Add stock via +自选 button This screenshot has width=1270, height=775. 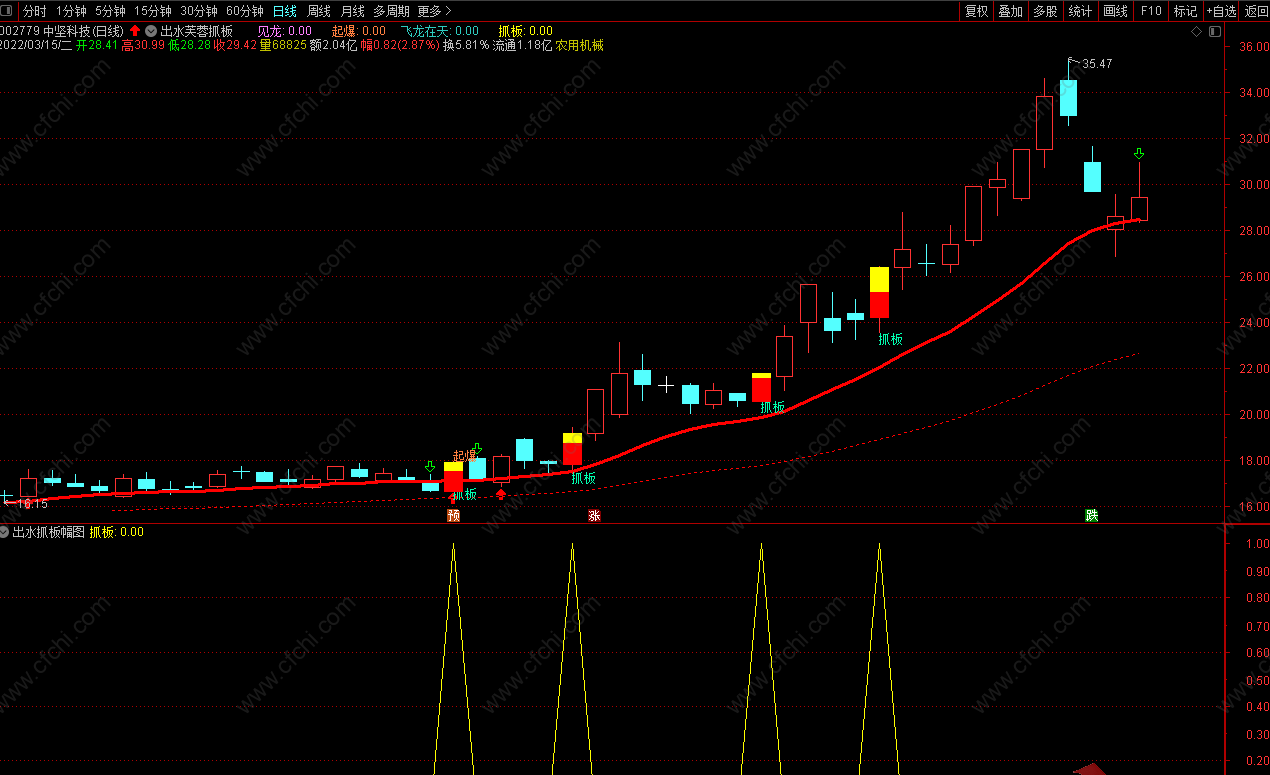click(x=1221, y=11)
